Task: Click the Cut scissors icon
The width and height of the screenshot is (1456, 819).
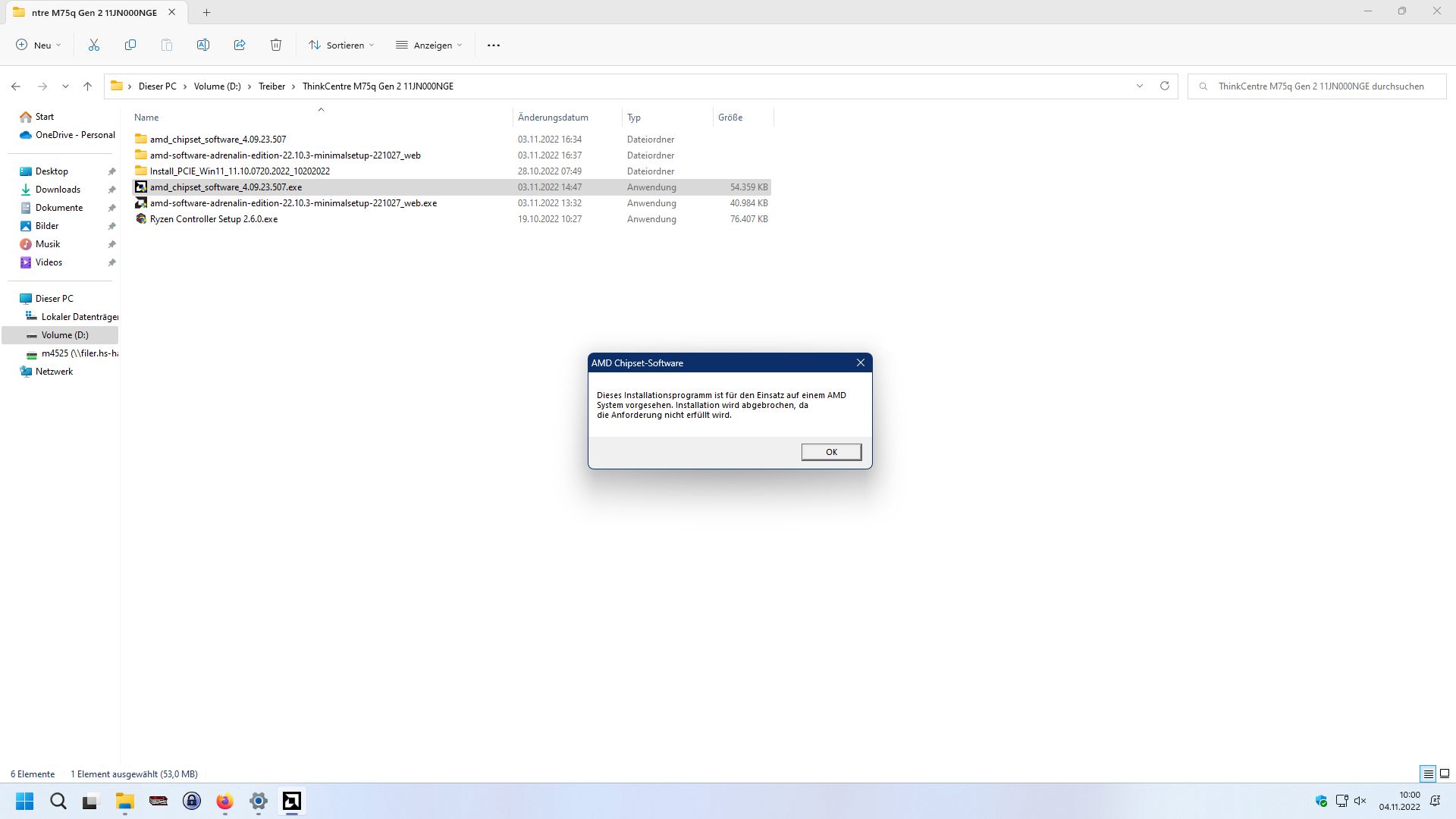Action: coord(94,45)
